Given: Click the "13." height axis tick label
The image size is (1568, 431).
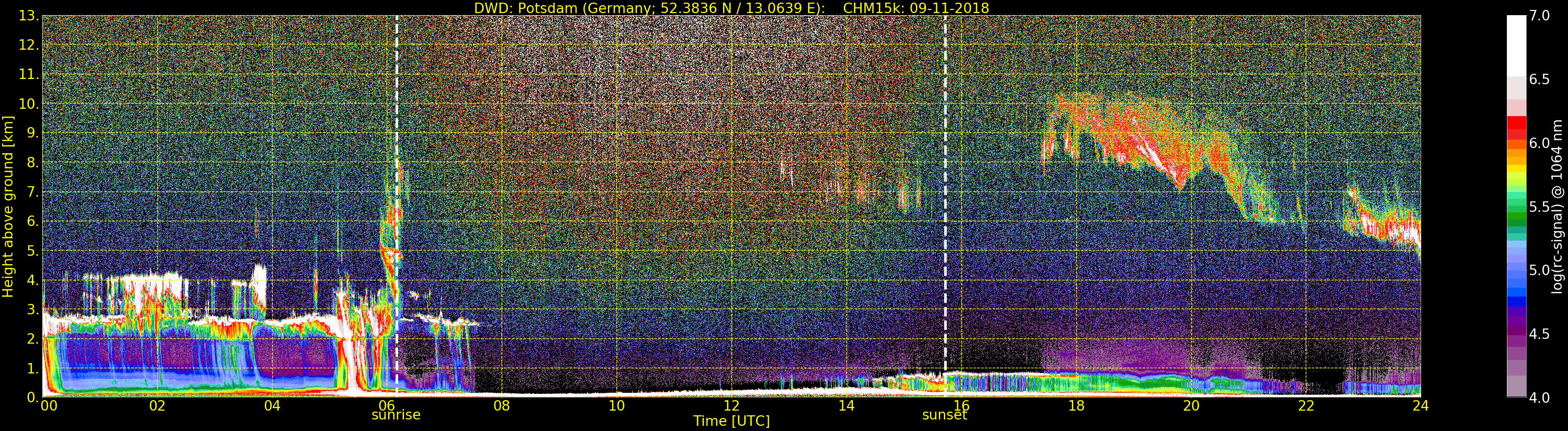Looking at the screenshot, I should [29, 16].
